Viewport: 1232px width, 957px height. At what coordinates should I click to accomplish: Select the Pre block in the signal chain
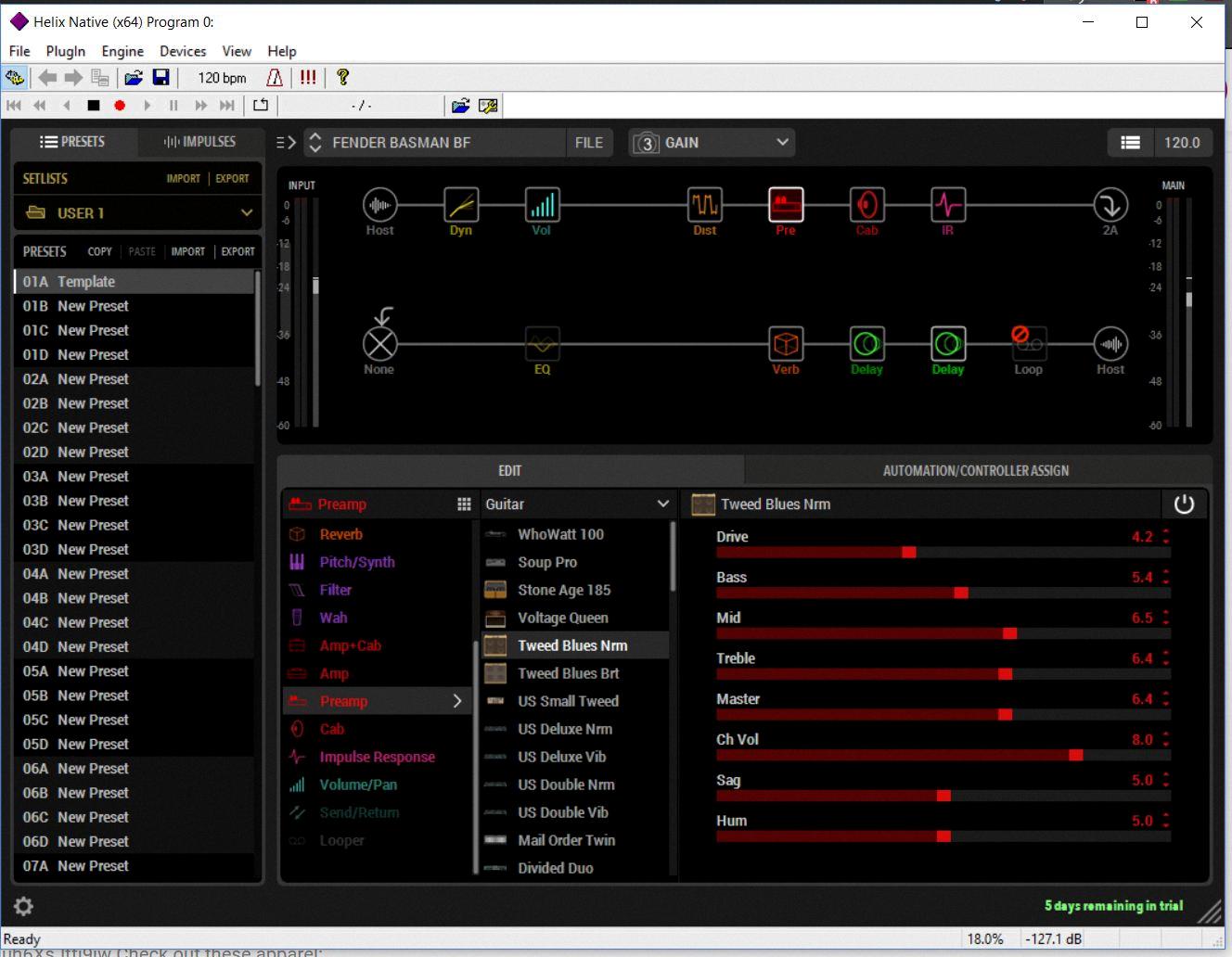[x=785, y=206]
